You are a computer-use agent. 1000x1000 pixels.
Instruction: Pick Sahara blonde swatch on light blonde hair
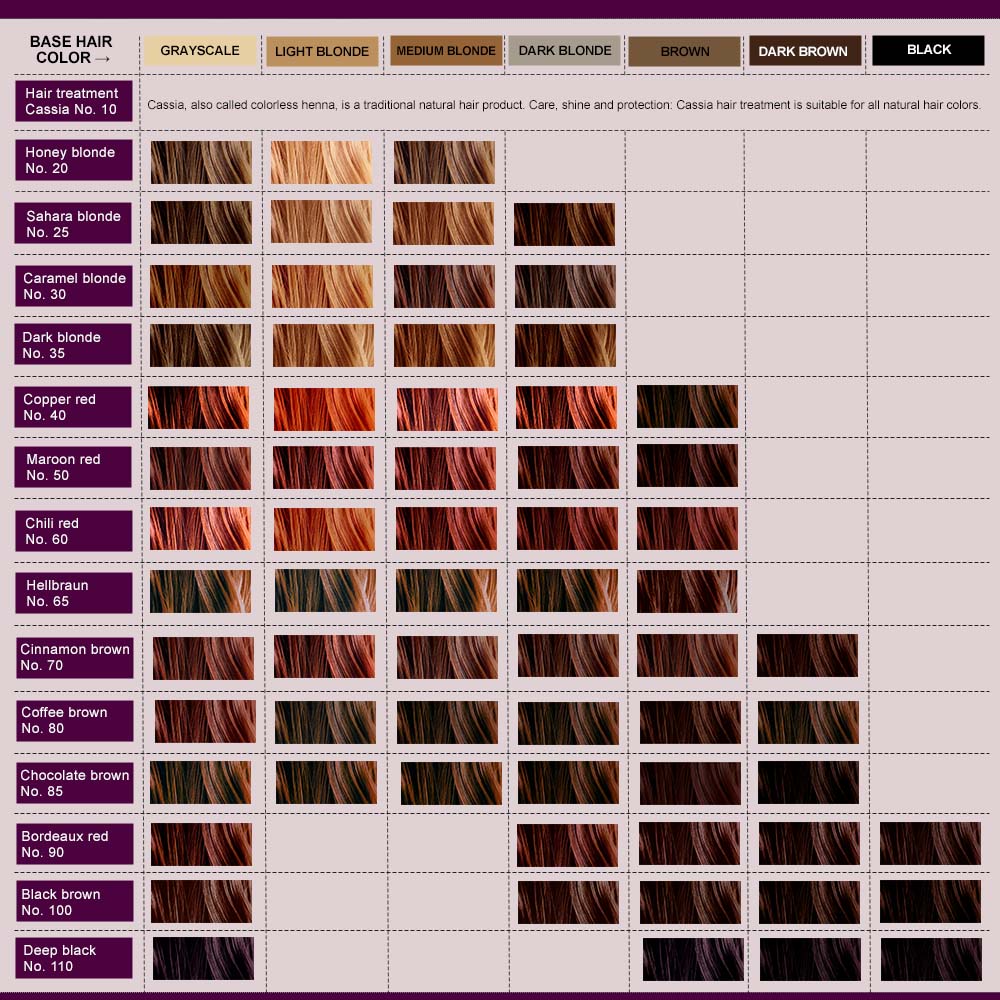(x=321, y=222)
